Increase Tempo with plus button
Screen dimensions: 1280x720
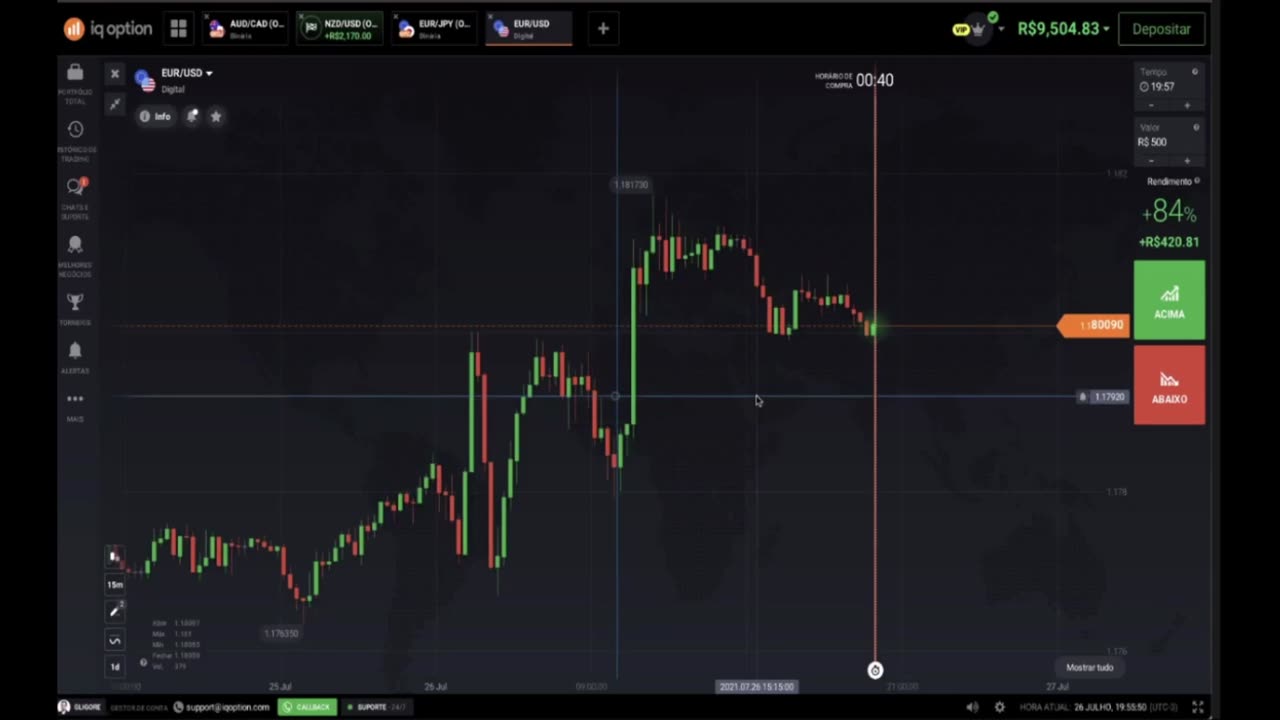pos(1187,105)
